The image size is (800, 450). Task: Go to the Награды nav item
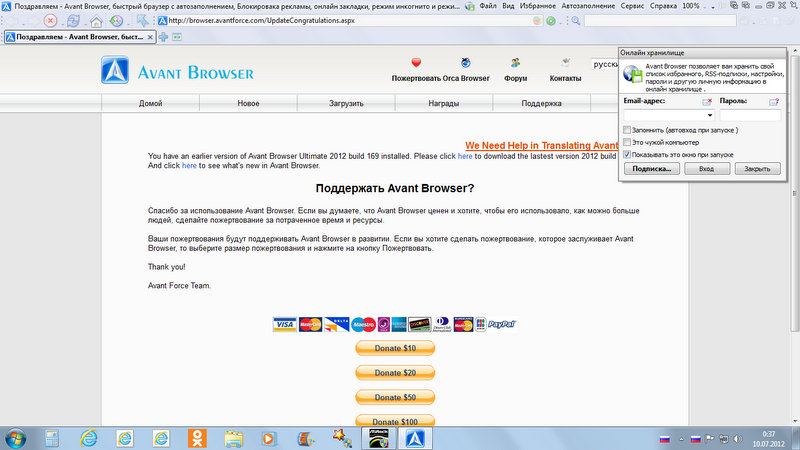tap(444, 103)
